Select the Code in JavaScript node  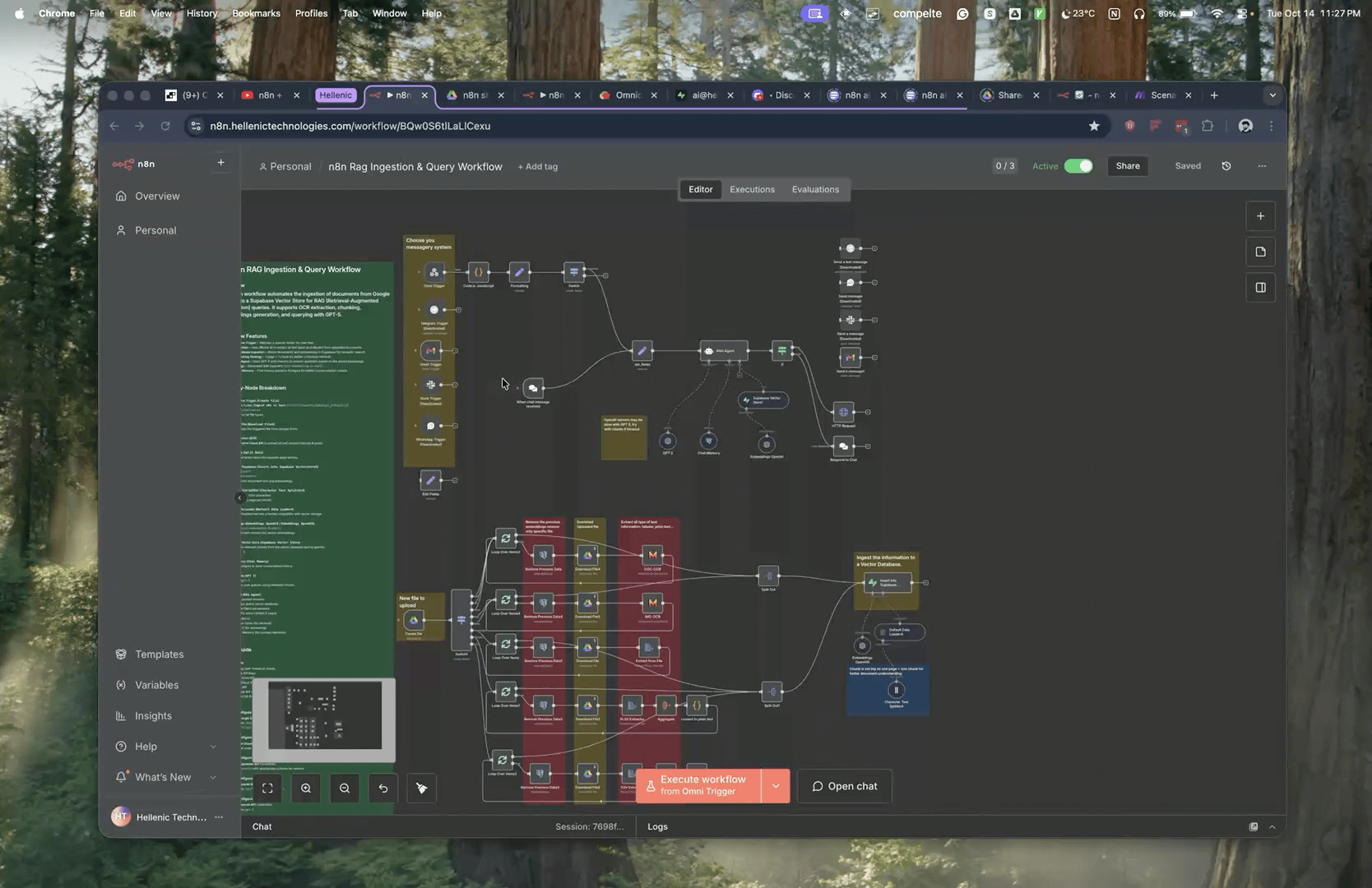tap(478, 272)
